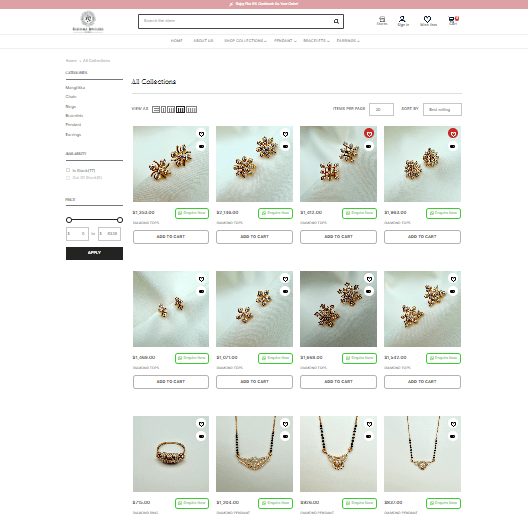Focus the minimum price input box
Image resolution: width=528 pixels, height=514 pixels.
click(x=77, y=234)
